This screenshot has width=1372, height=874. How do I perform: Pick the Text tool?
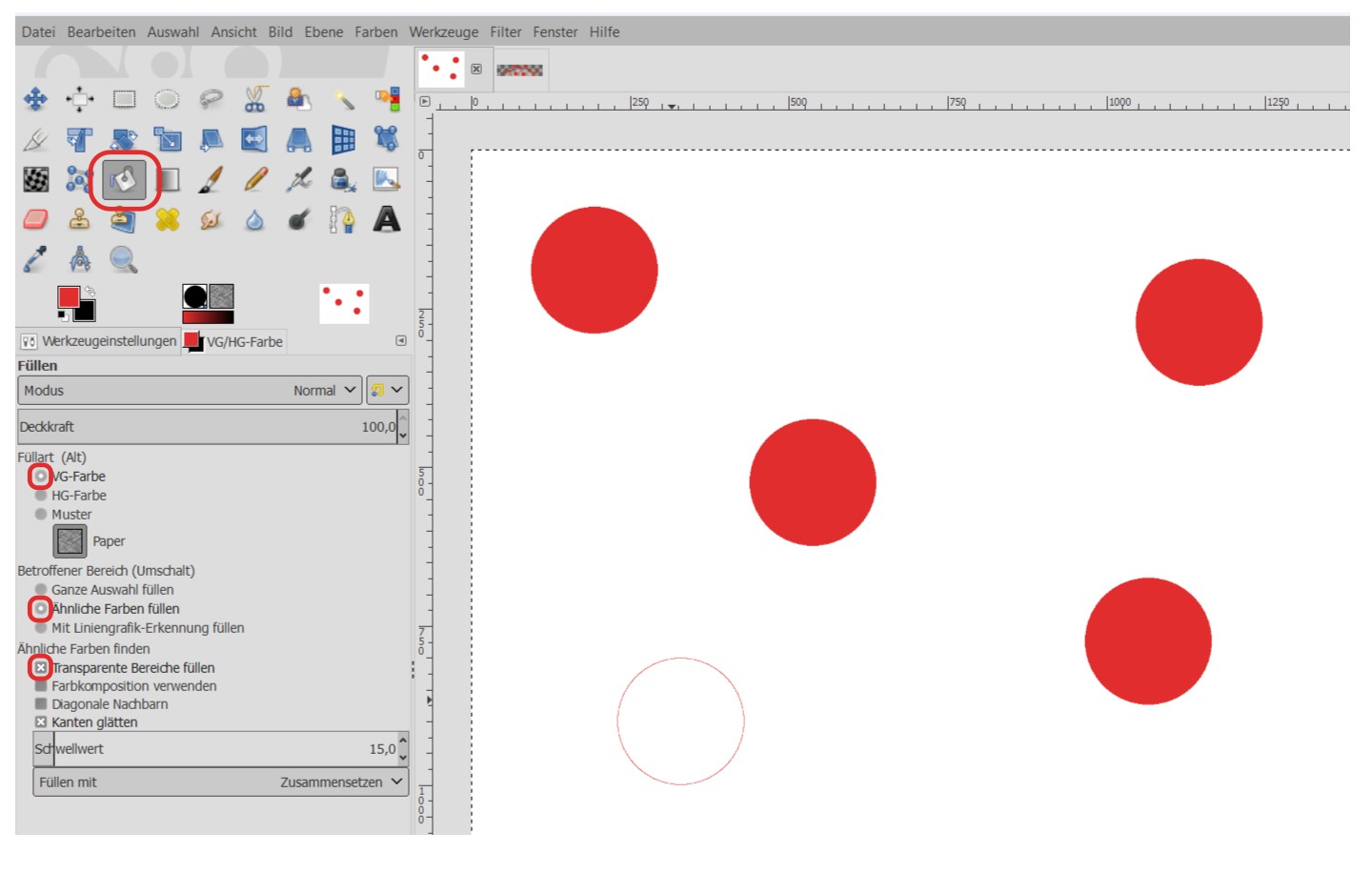[386, 220]
